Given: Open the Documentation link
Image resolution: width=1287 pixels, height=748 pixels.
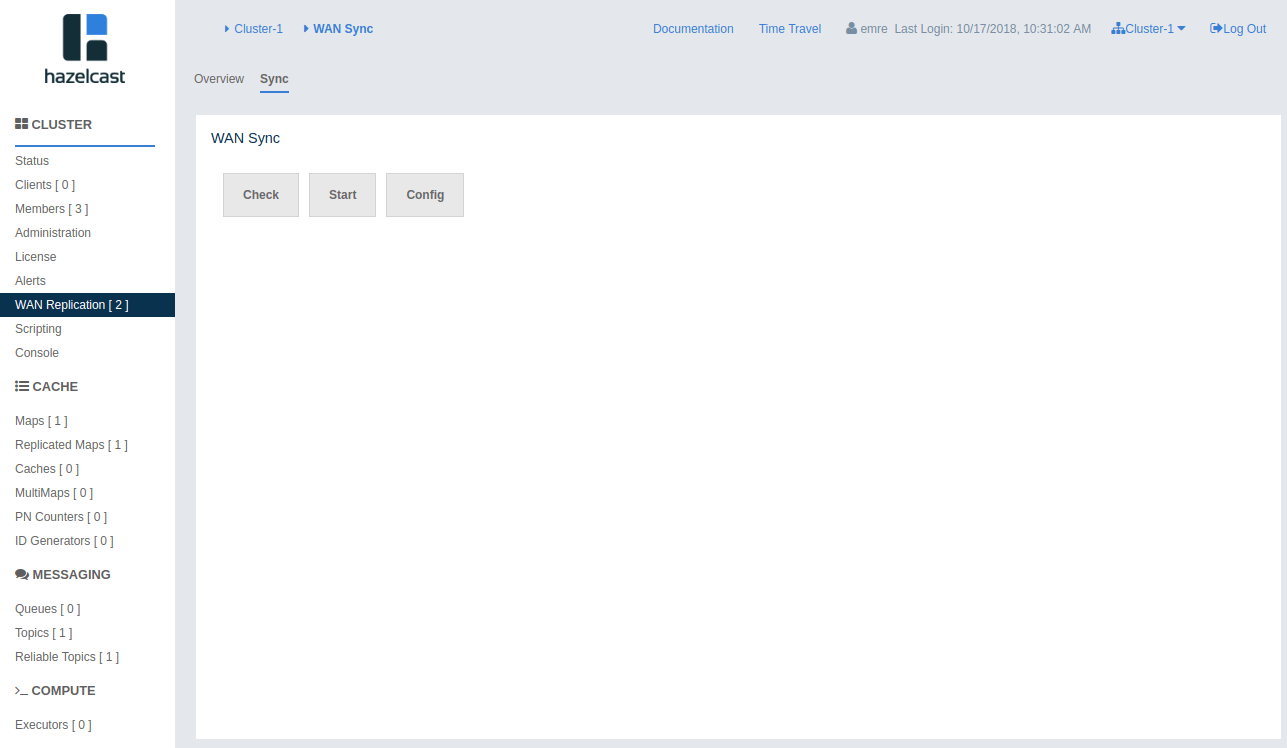Looking at the screenshot, I should (693, 29).
